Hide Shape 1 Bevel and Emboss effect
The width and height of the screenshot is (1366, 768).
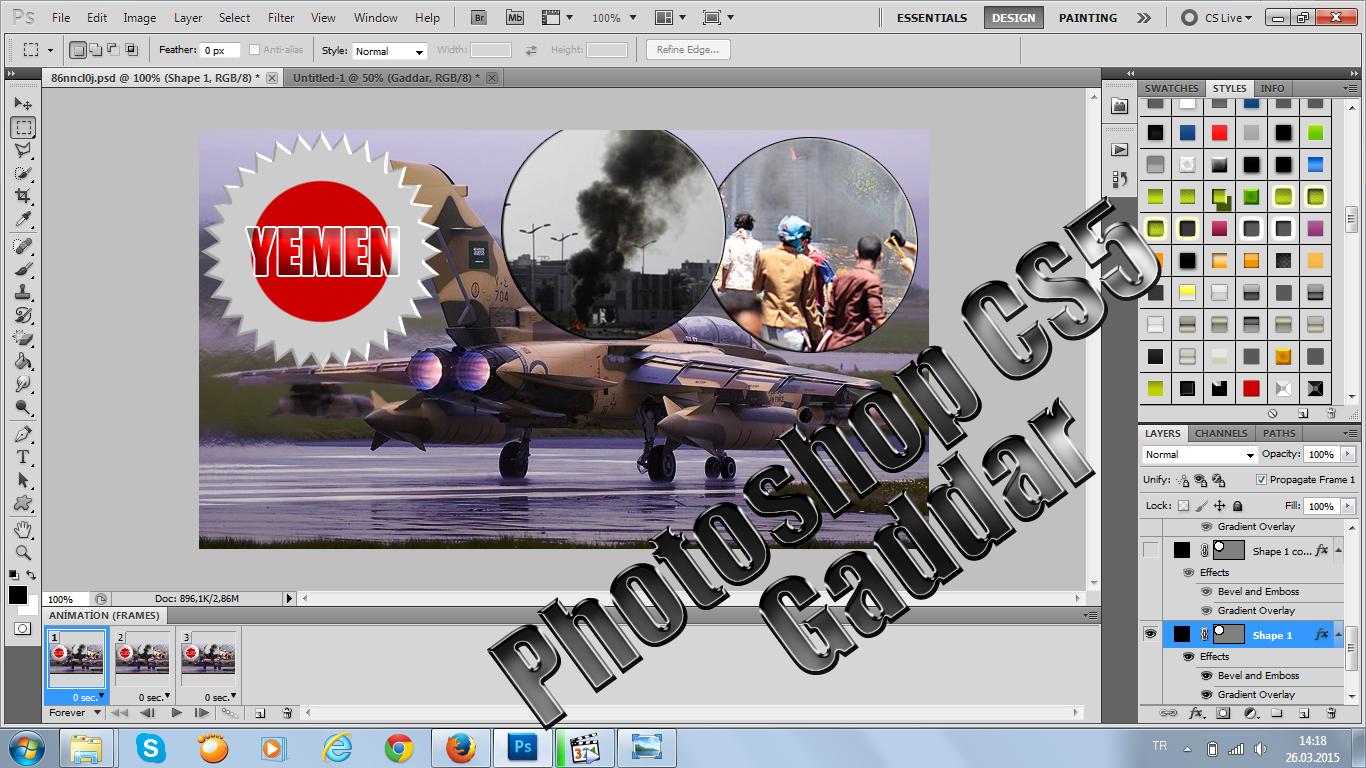coord(1205,676)
